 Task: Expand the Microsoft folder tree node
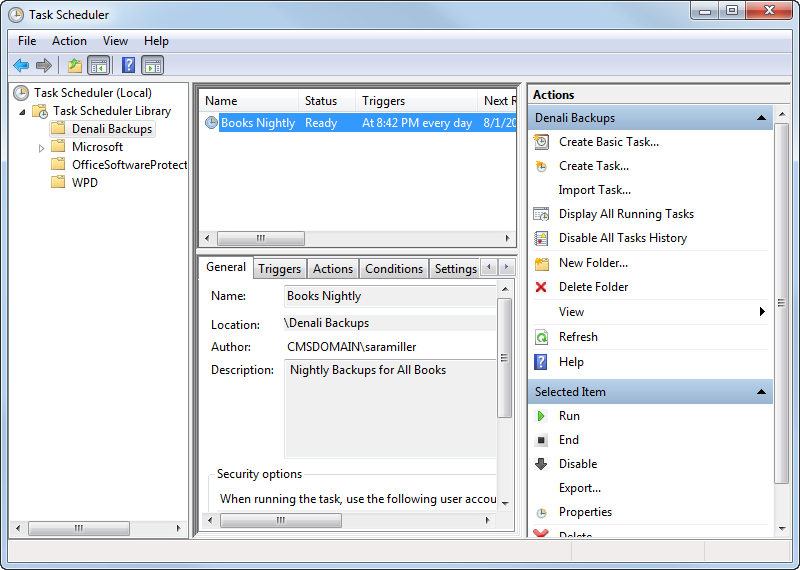[41, 148]
